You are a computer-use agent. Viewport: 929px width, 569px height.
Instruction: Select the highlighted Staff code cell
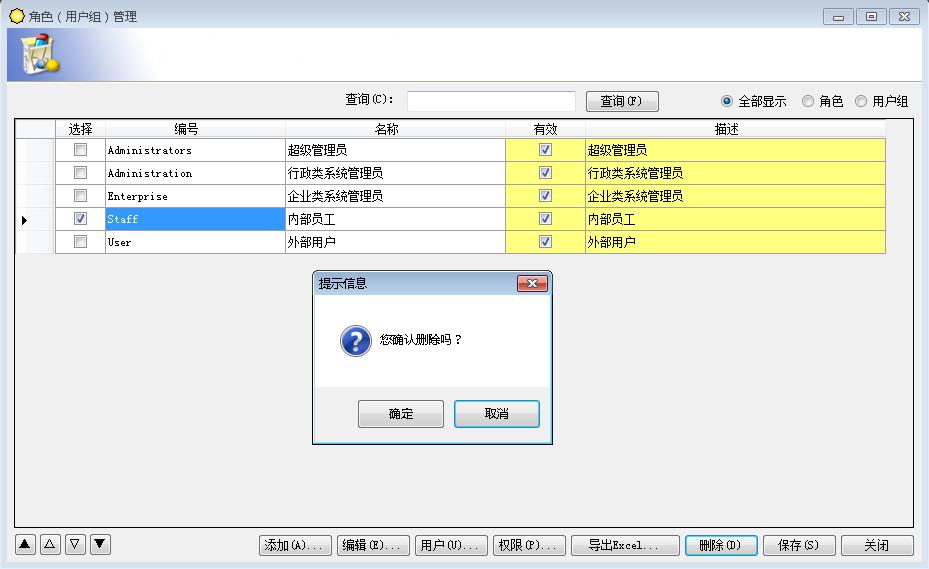[x=195, y=219]
